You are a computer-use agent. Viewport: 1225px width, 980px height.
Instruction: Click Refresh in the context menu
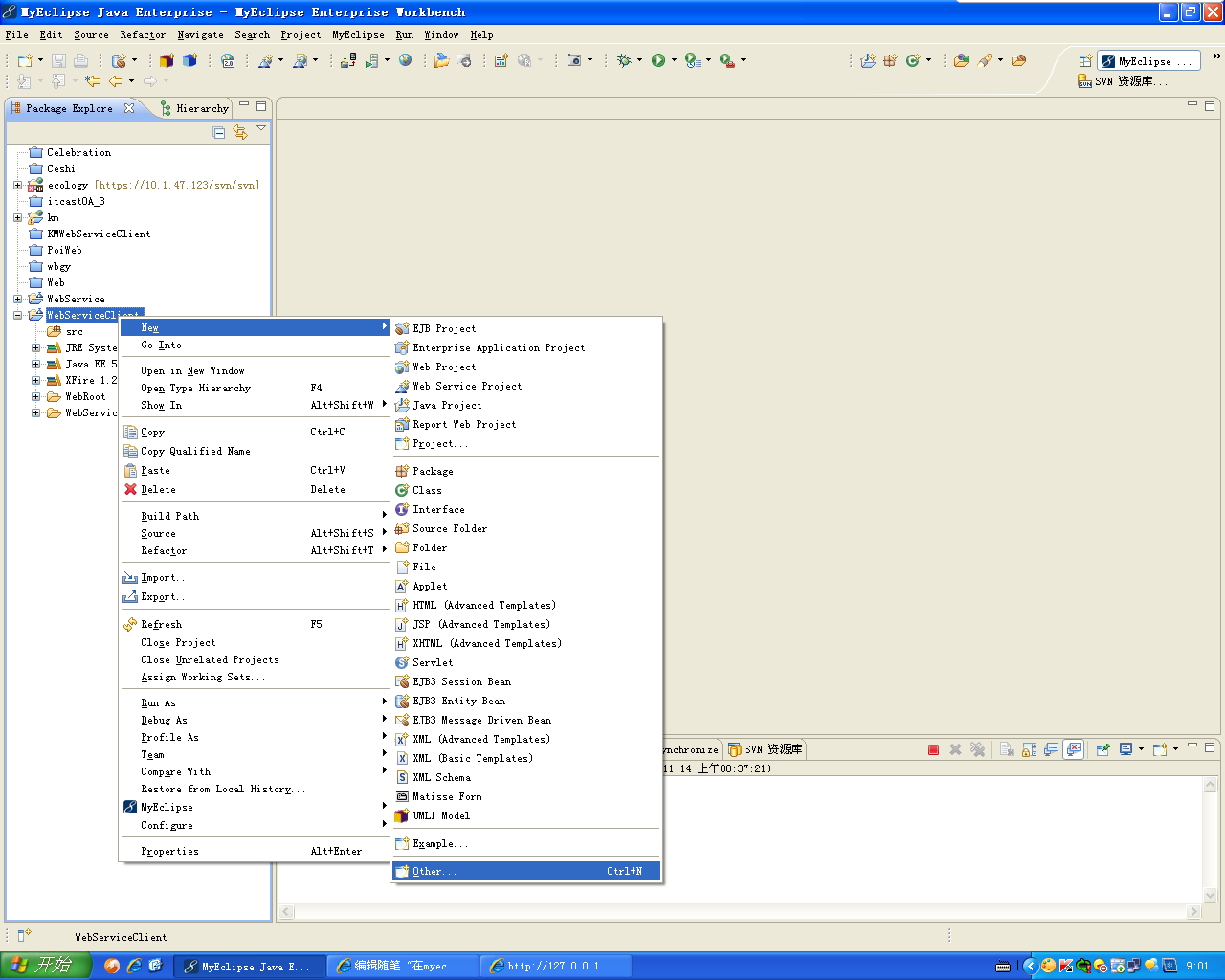pyautogui.click(x=255, y=625)
